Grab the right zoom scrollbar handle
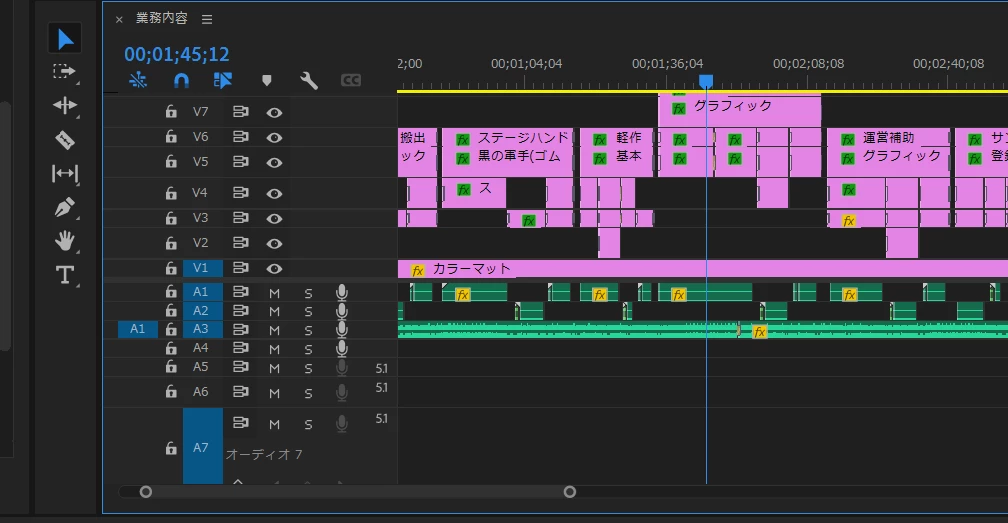Screen dimensions: 1008x523 (x=570, y=492)
